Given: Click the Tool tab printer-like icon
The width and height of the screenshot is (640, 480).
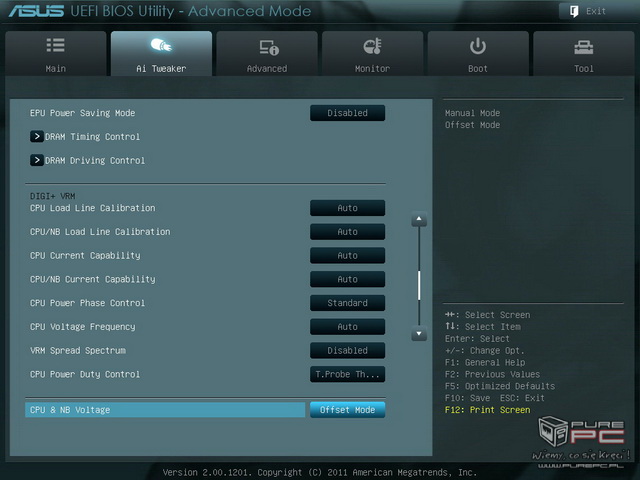Looking at the screenshot, I should pos(584,48).
